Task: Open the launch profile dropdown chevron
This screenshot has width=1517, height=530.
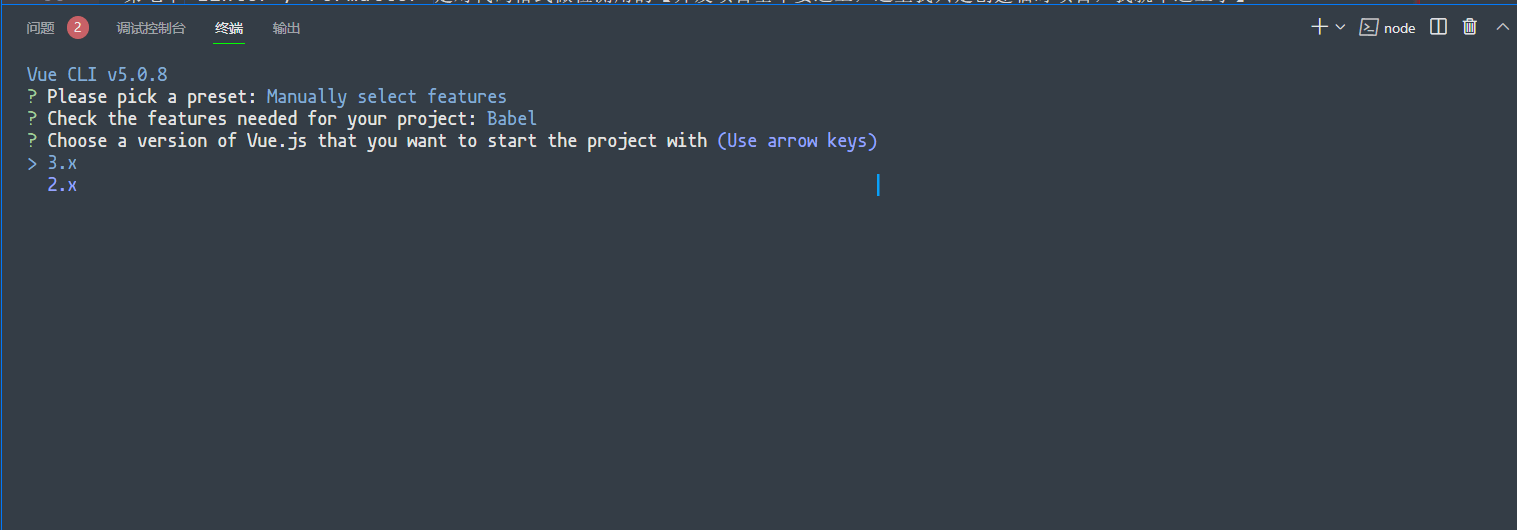Action: coord(1340,27)
